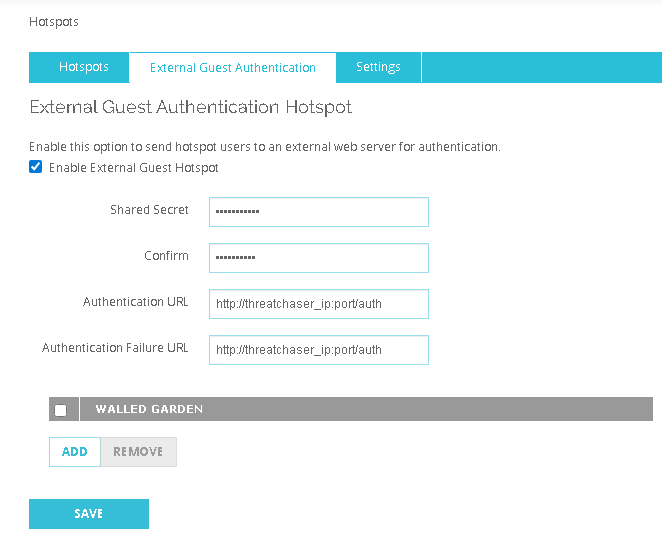The image size is (662, 556).
Task: Select the External Guest Authentication tab
Action: [x=232, y=68]
